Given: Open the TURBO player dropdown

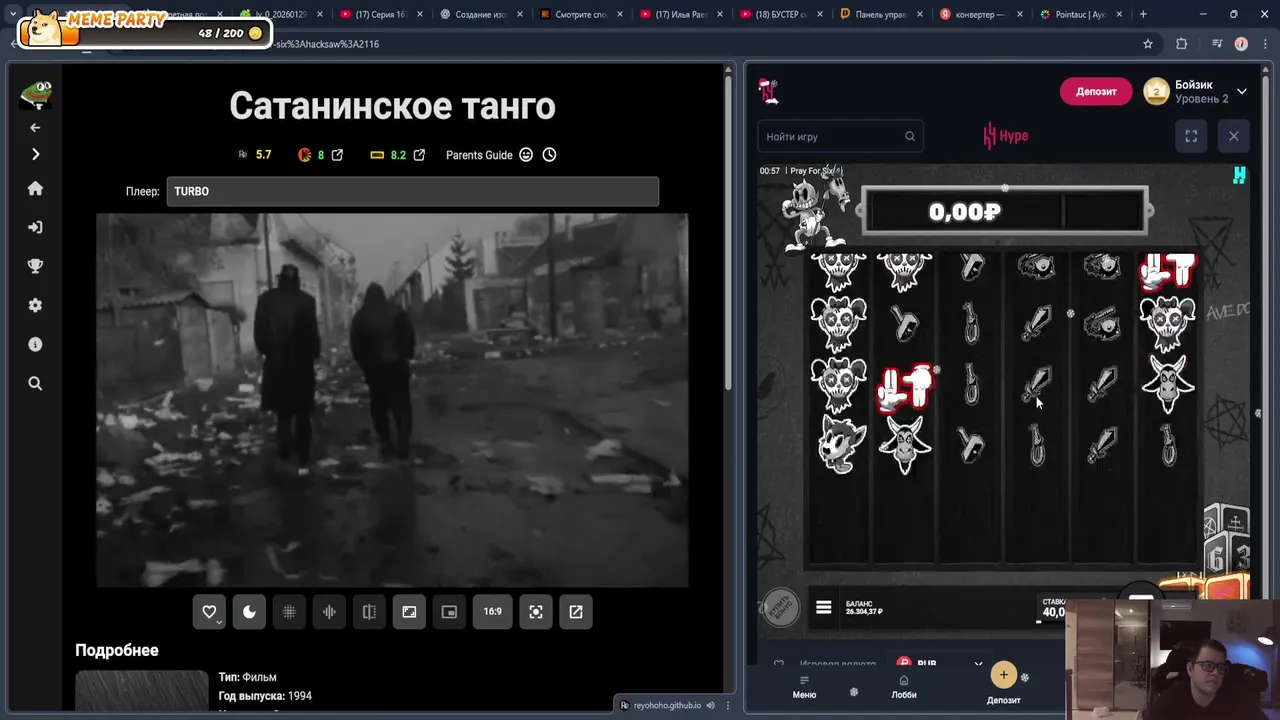Looking at the screenshot, I should [412, 191].
